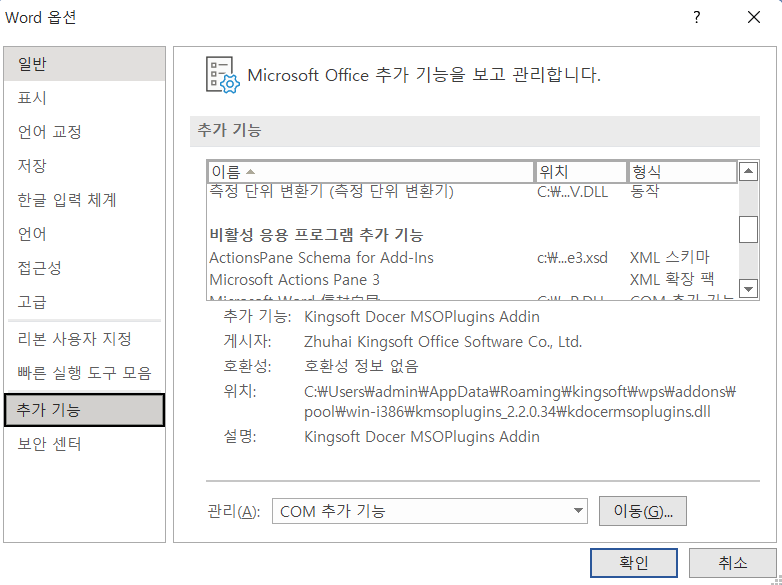This screenshot has height=585, width=782.
Task: Click the kdocermsoplugins.dll location path text
Action: [x=520, y=402]
